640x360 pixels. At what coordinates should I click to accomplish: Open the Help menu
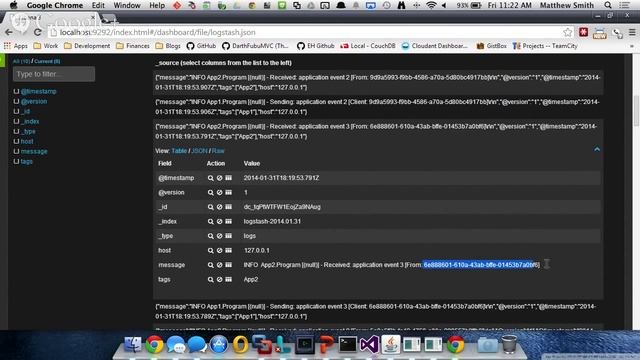(157, 5)
